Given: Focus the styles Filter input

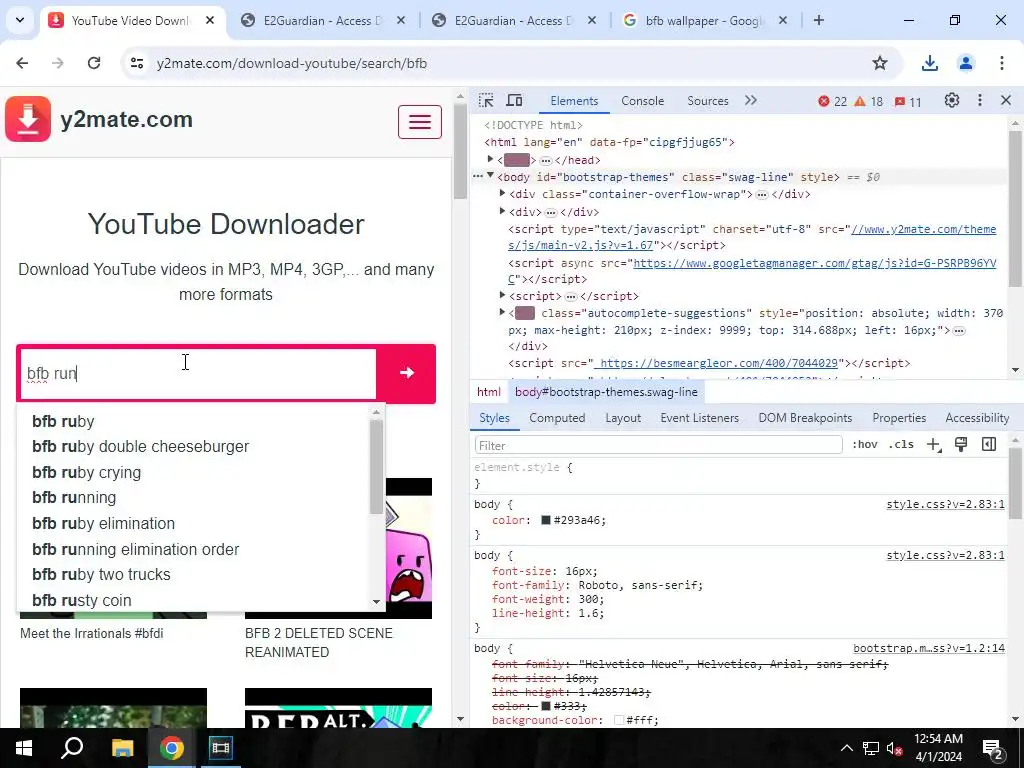Looking at the screenshot, I should tap(658, 445).
